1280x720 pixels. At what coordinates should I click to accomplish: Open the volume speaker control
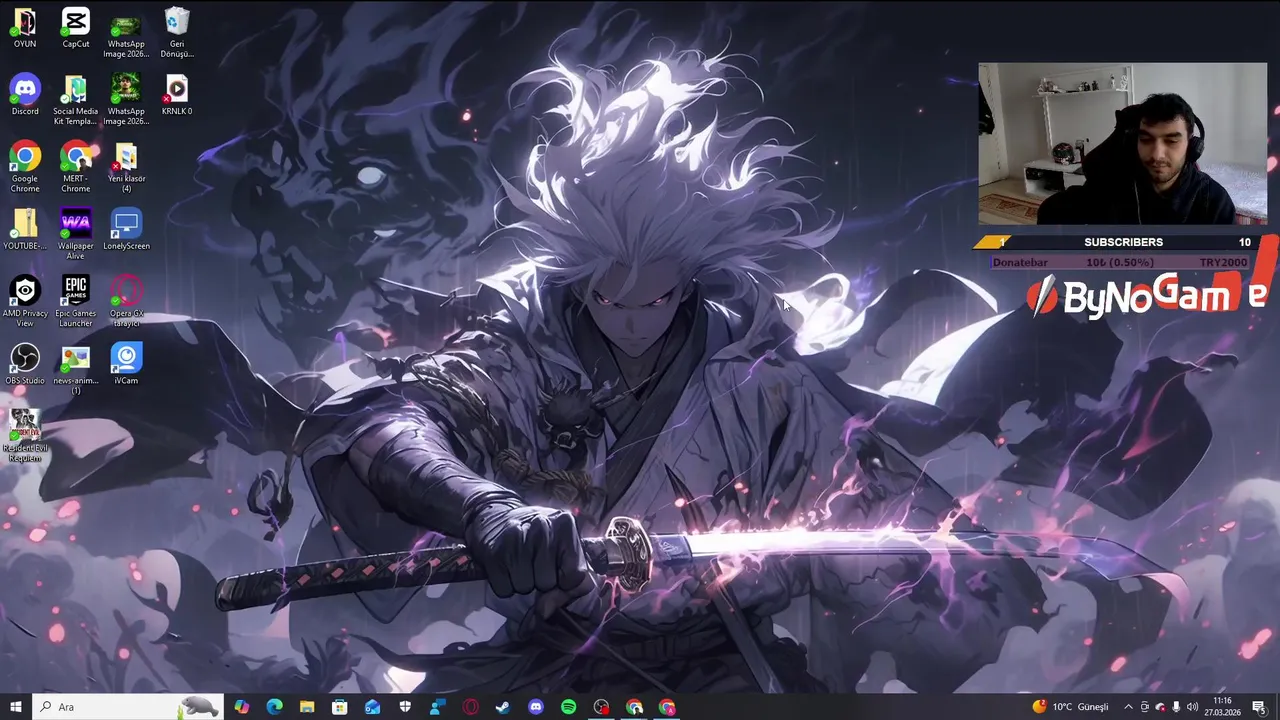coord(1192,707)
